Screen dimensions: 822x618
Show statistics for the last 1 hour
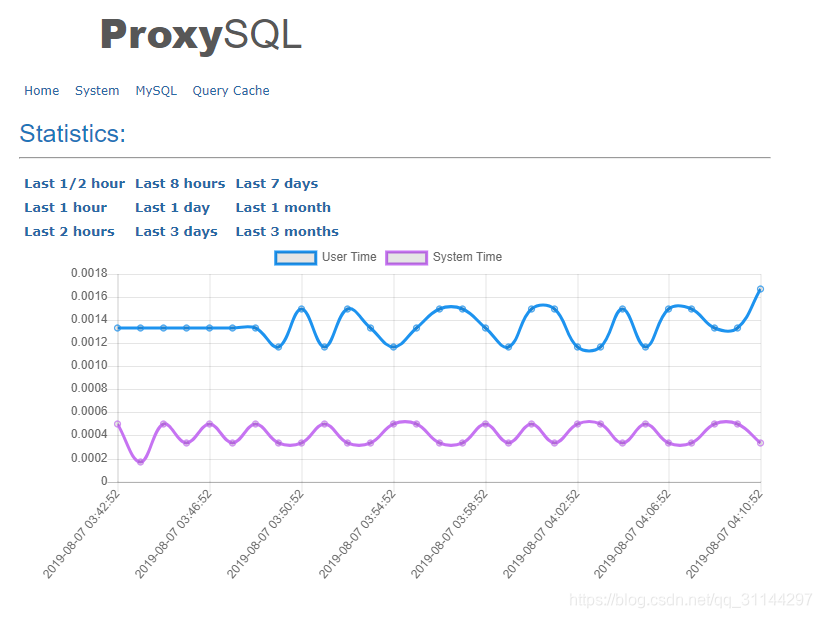pyautogui.click(x=66, y=207)
